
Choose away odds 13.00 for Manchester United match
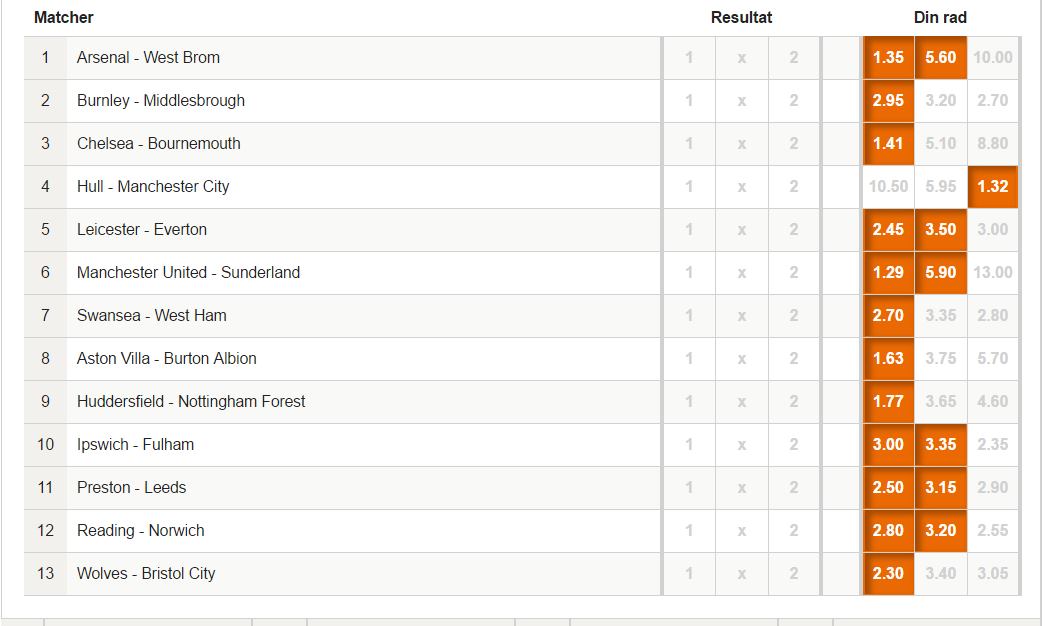993,273
